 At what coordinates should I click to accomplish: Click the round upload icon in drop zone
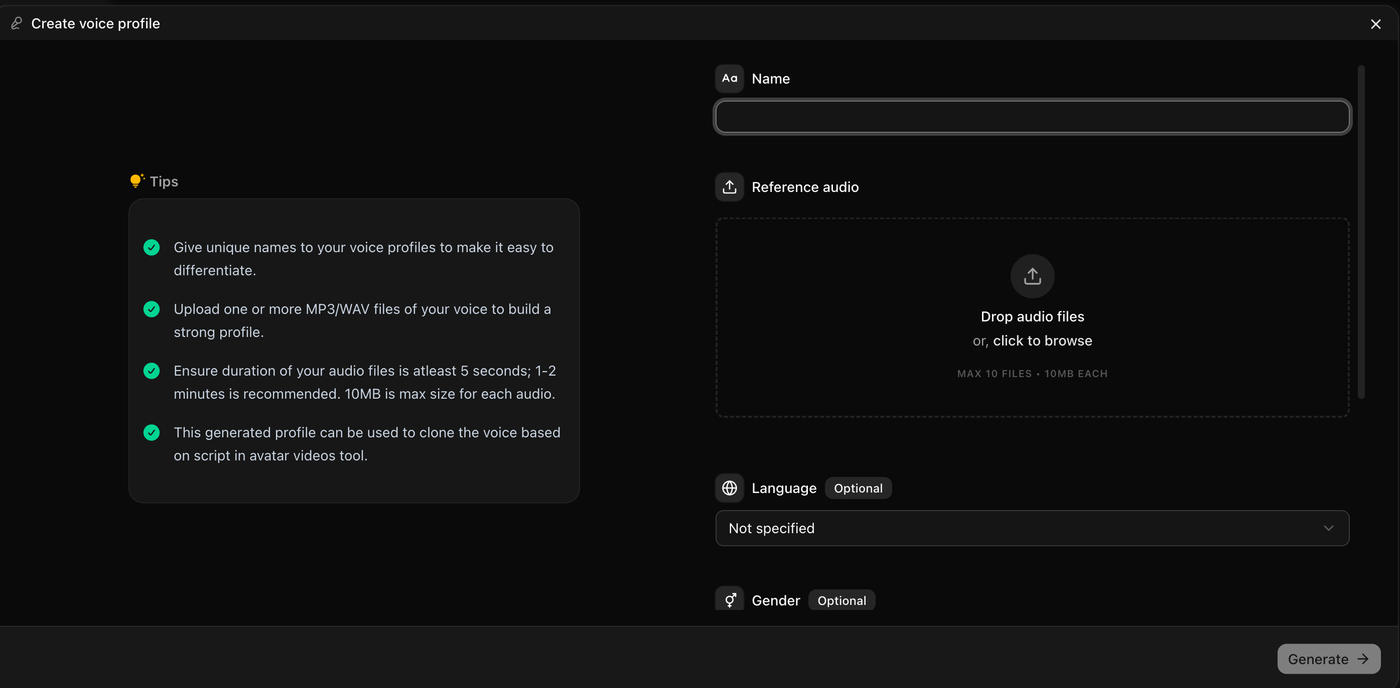pyautogui.click(x=1032, y=276)
